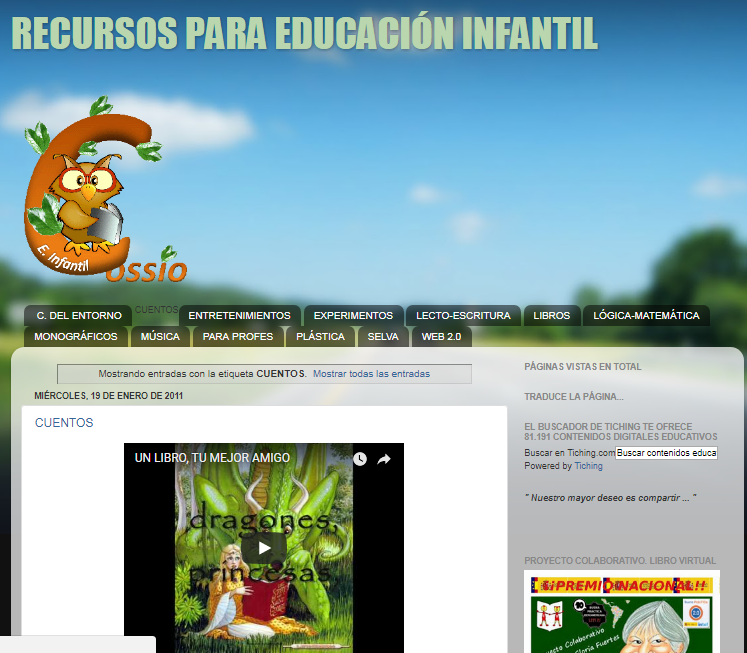Click the video share arrow icon
This screenshot has height=653, width=747.
[384, 459]
